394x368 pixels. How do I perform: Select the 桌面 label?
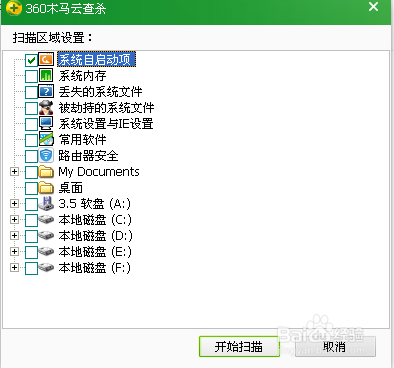[70, 188]
